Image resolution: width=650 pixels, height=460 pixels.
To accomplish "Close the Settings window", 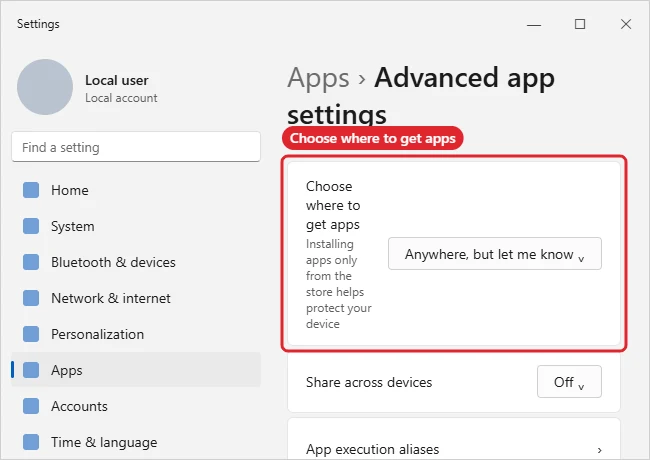I will coord(626,24).
